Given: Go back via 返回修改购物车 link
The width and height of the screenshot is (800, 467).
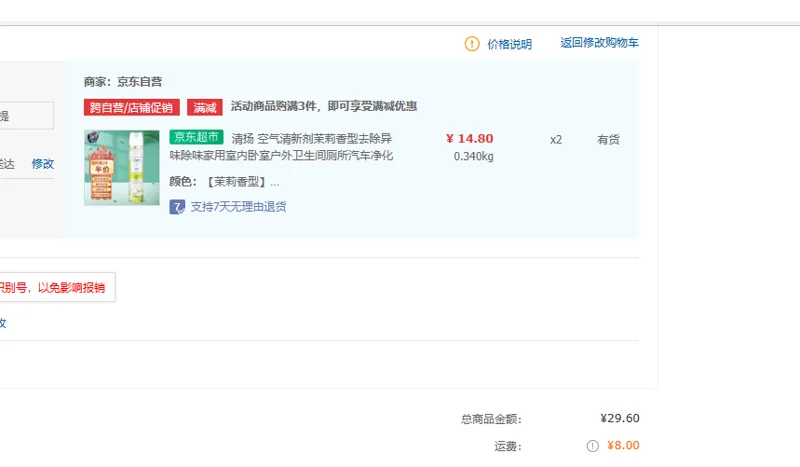Looking at the screenshot, I should [599, 43].
